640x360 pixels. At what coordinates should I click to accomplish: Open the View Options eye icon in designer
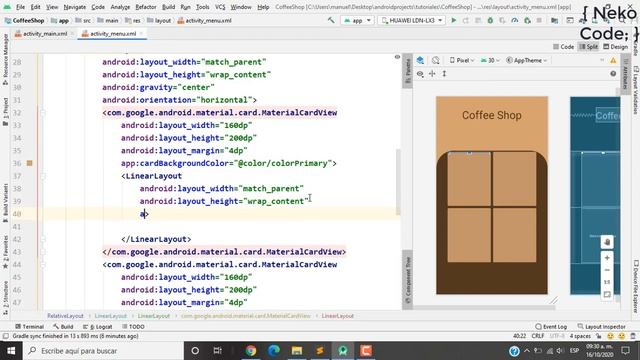[x=420, y=74]
